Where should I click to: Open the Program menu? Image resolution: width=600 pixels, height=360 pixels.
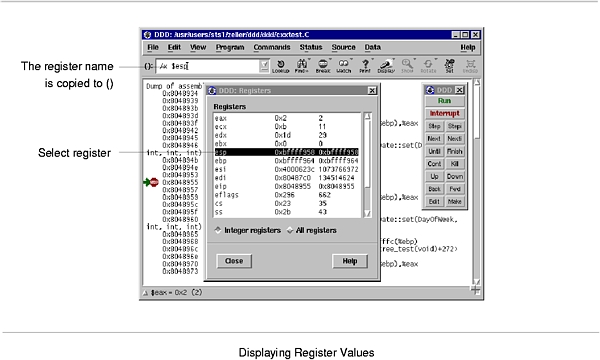tap(230, 47)
